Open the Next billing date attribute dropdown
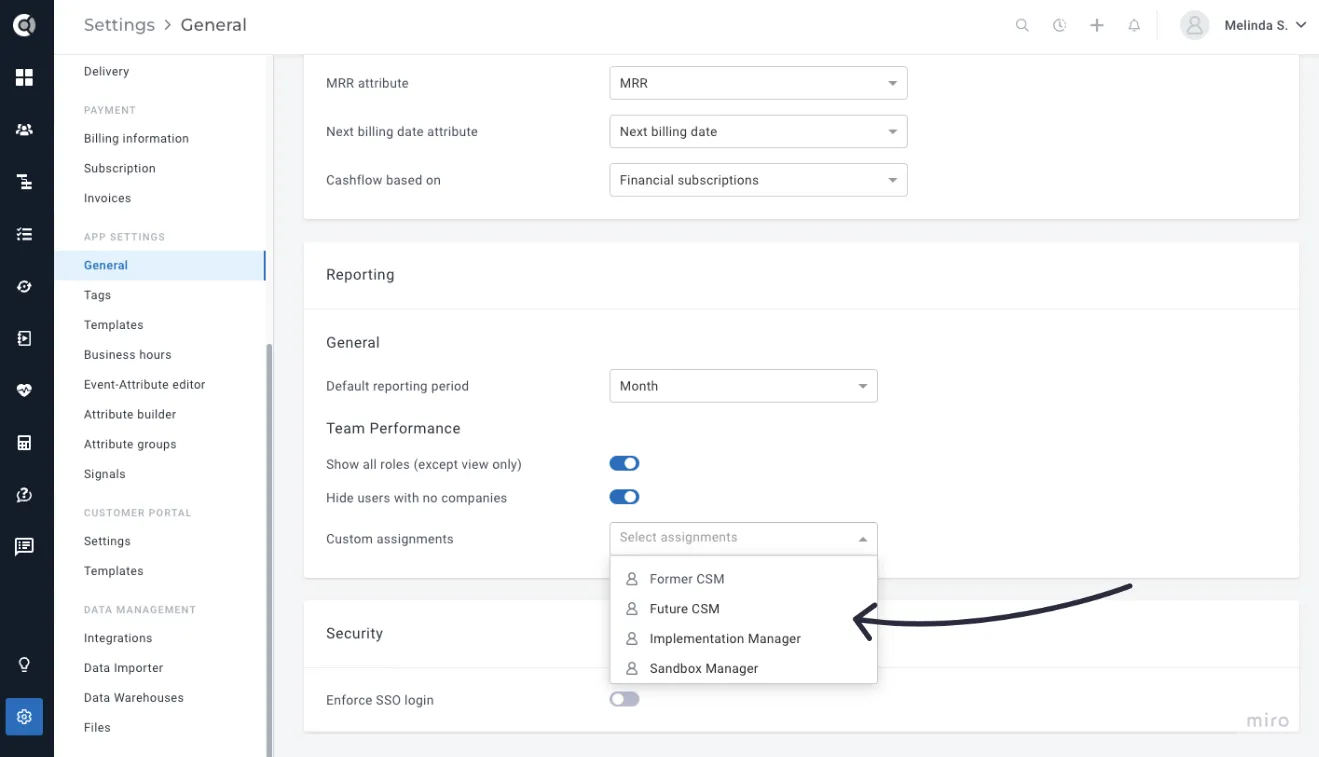Image resolution: width=1319 pixels, height=757 pixels. coord(758,131)
